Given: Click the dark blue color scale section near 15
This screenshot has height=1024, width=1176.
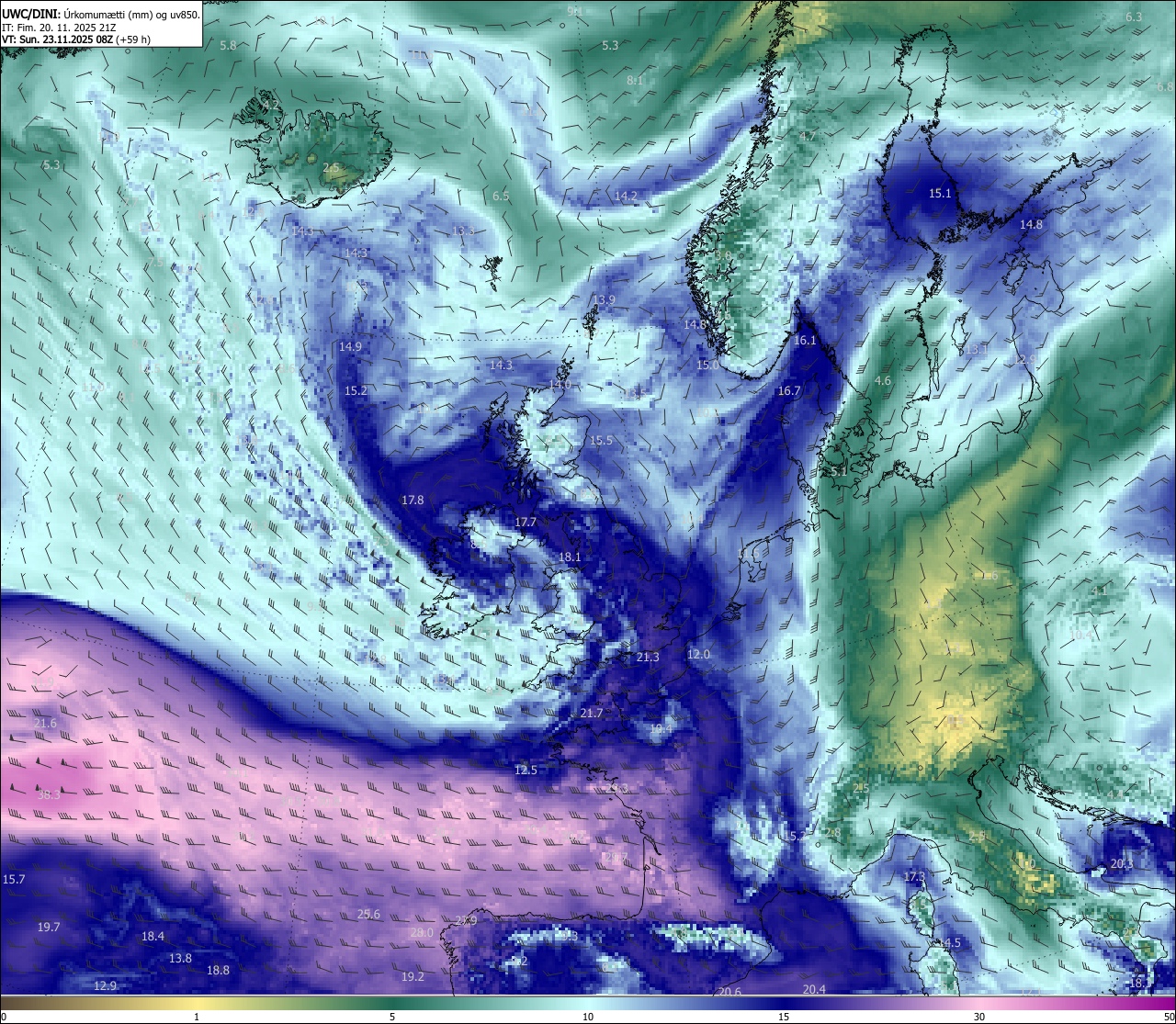Looking at the screenshot, I should [x=784, y=1002].
